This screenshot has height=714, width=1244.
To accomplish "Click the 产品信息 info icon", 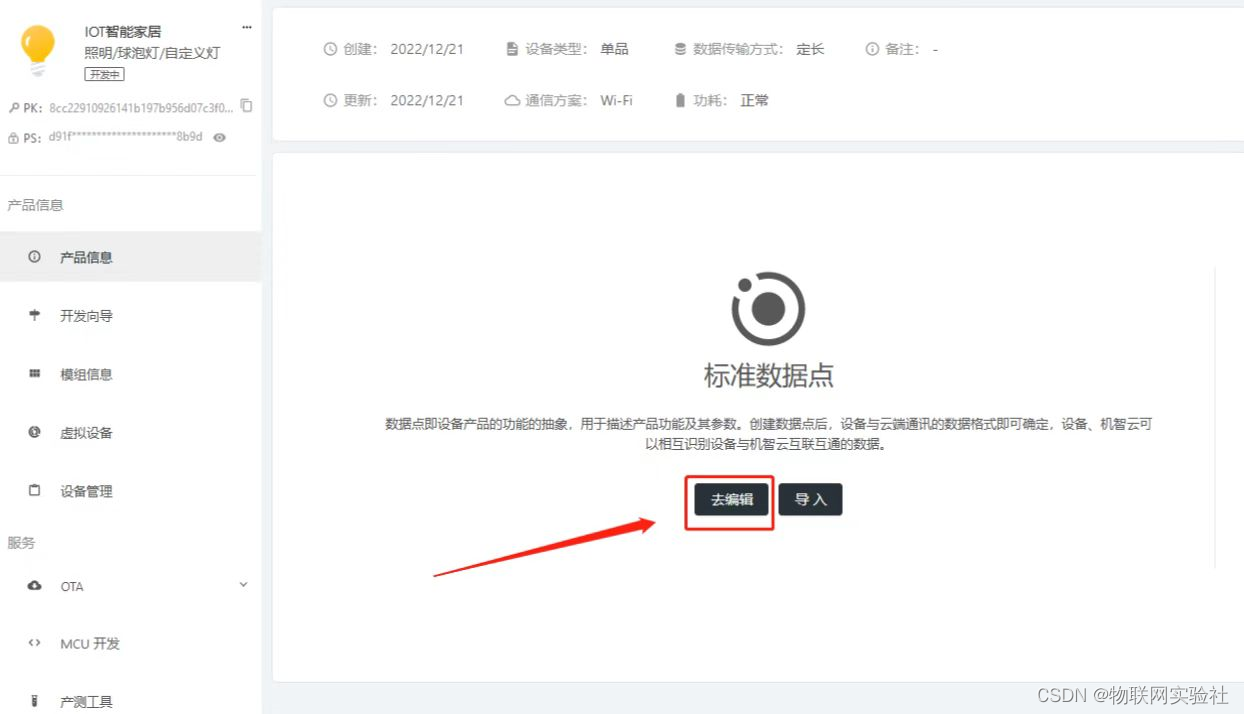I will (x=35, y=257).
